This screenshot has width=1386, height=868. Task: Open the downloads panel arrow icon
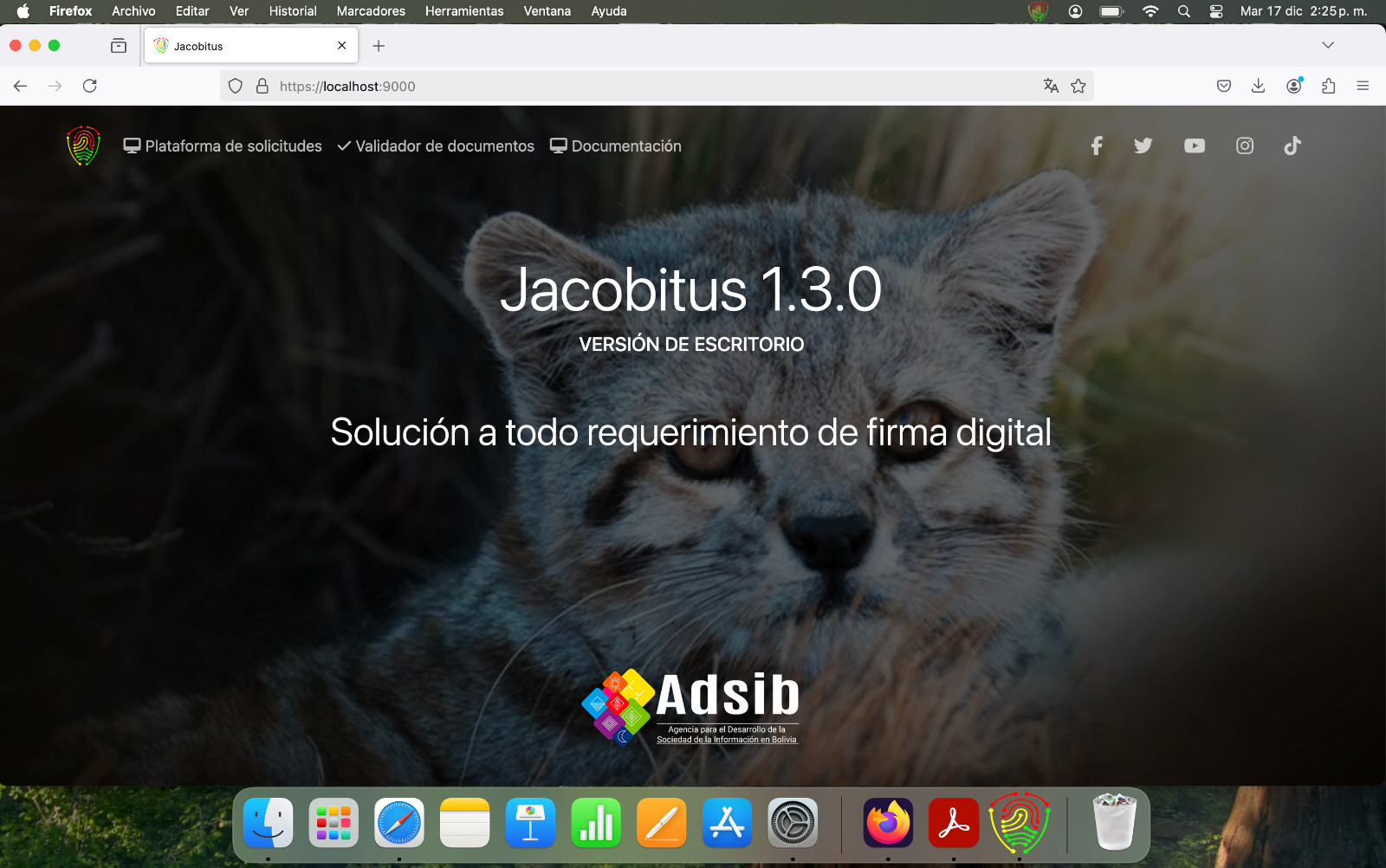(x=1258, y=86)
